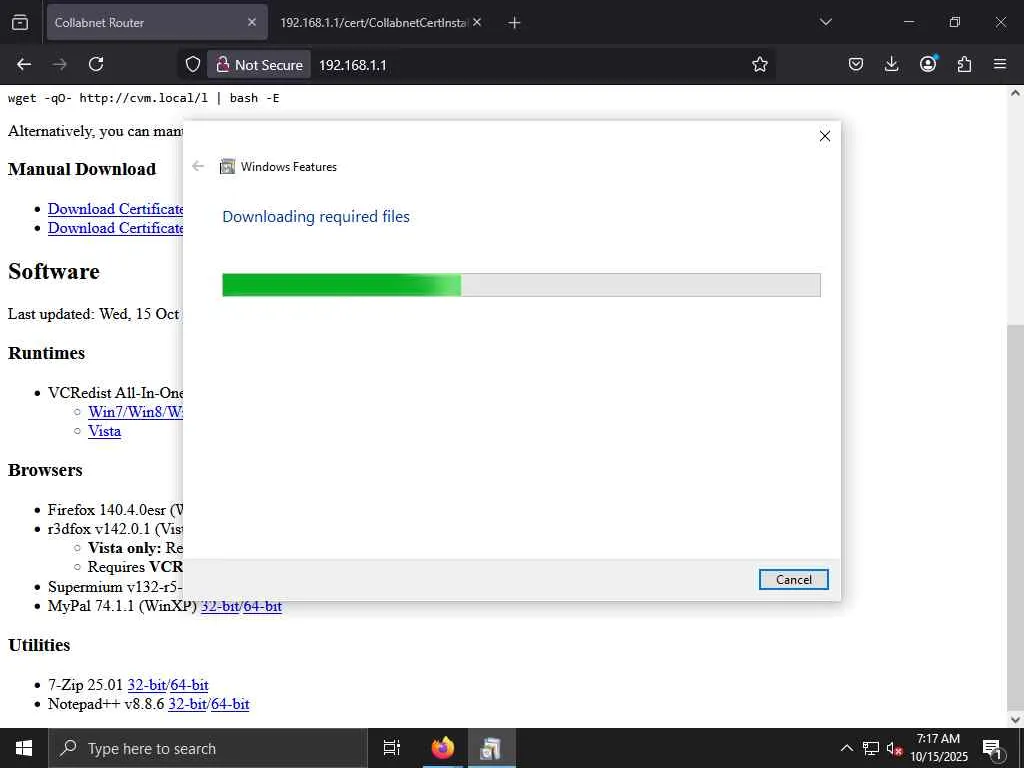The image size is (1024, 768).
Task: Go back in Firefox navigation toolbar
Action: 24,64
